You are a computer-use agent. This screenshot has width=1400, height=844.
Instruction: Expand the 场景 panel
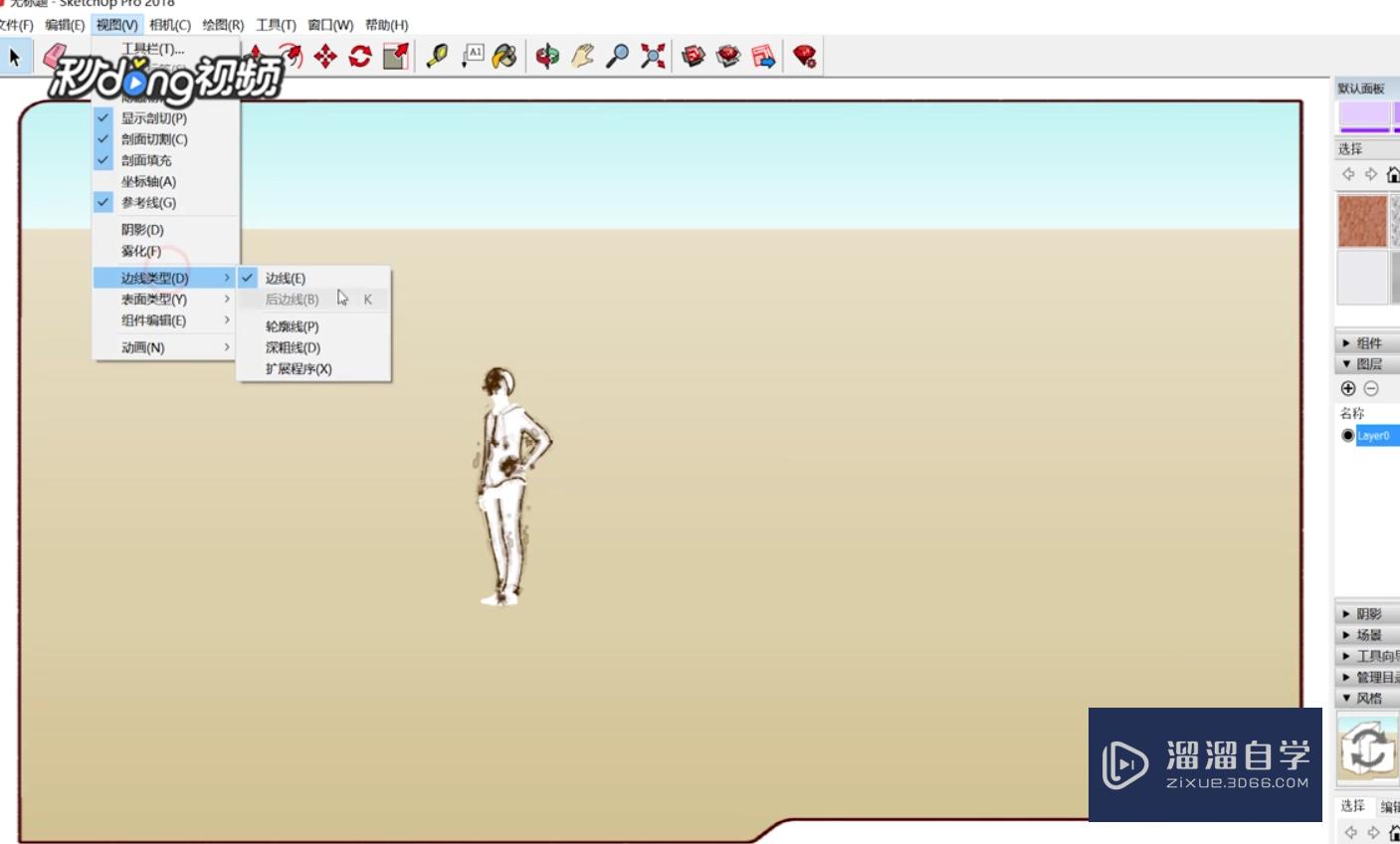[1367, 635]
